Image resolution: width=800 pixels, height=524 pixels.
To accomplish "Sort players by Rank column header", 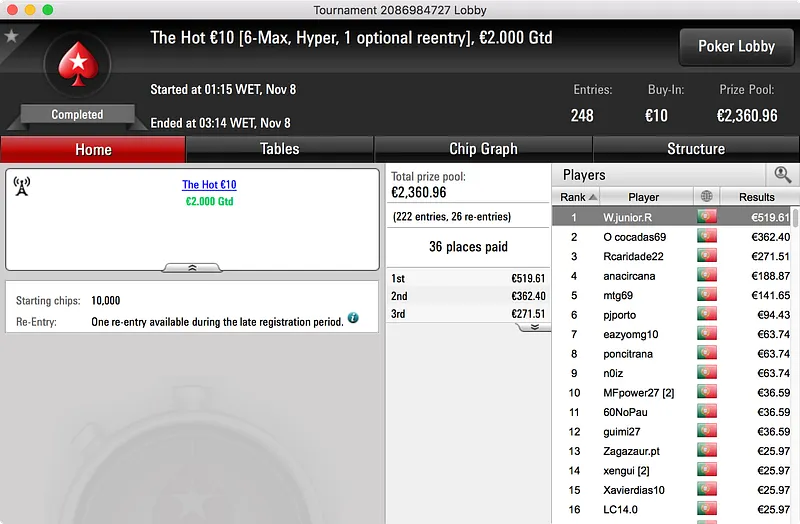I will [x=577, y=197].
